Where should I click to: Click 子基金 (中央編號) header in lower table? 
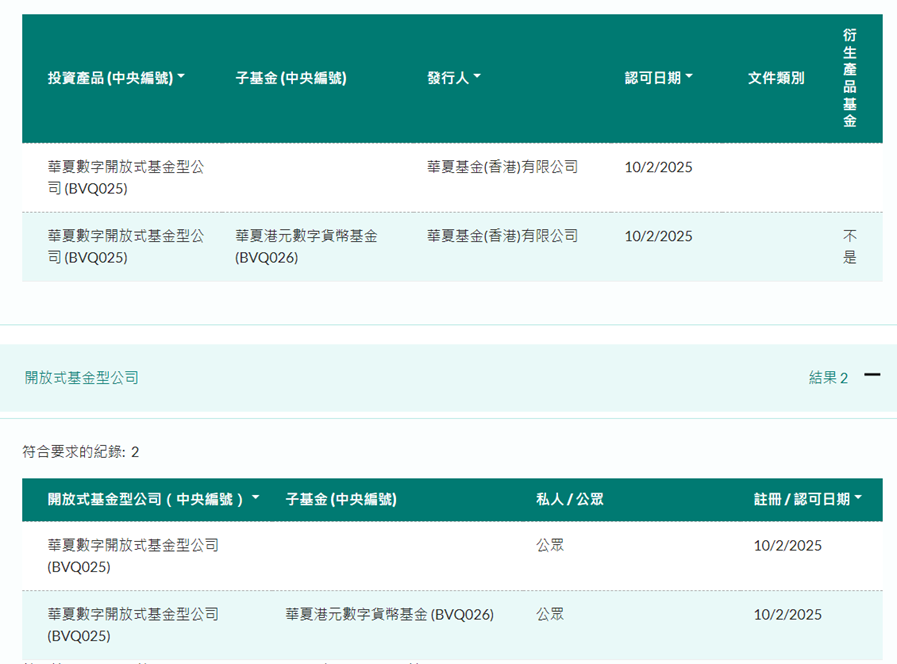341,499
